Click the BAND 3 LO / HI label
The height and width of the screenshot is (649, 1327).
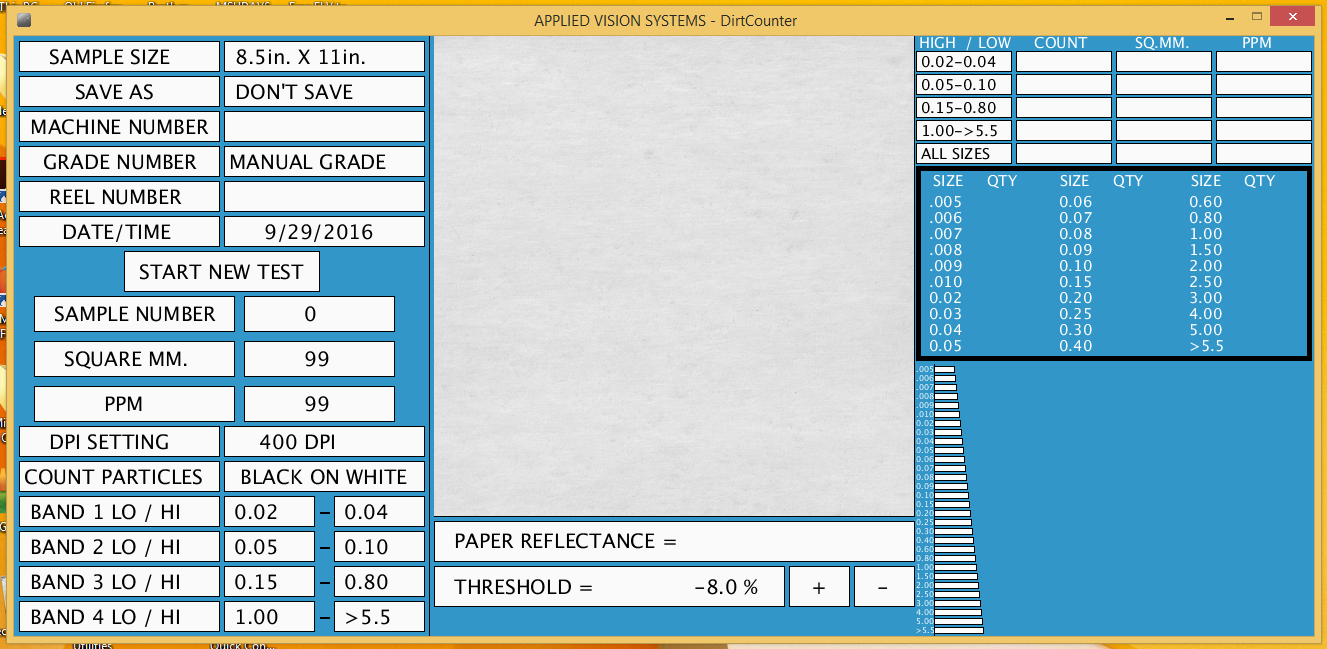119,582
